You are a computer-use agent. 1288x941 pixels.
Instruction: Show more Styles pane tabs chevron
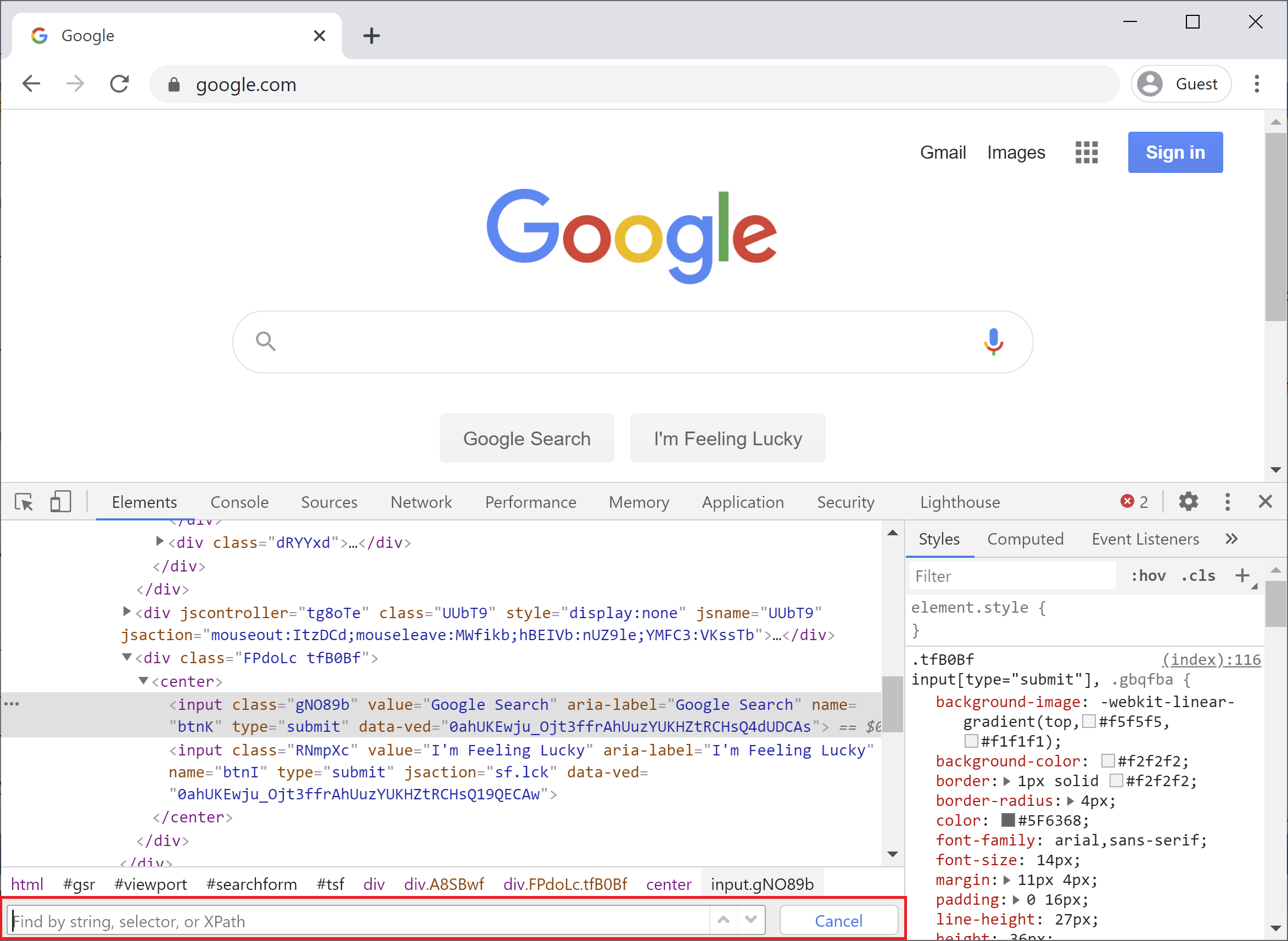tap(1231, 539)
